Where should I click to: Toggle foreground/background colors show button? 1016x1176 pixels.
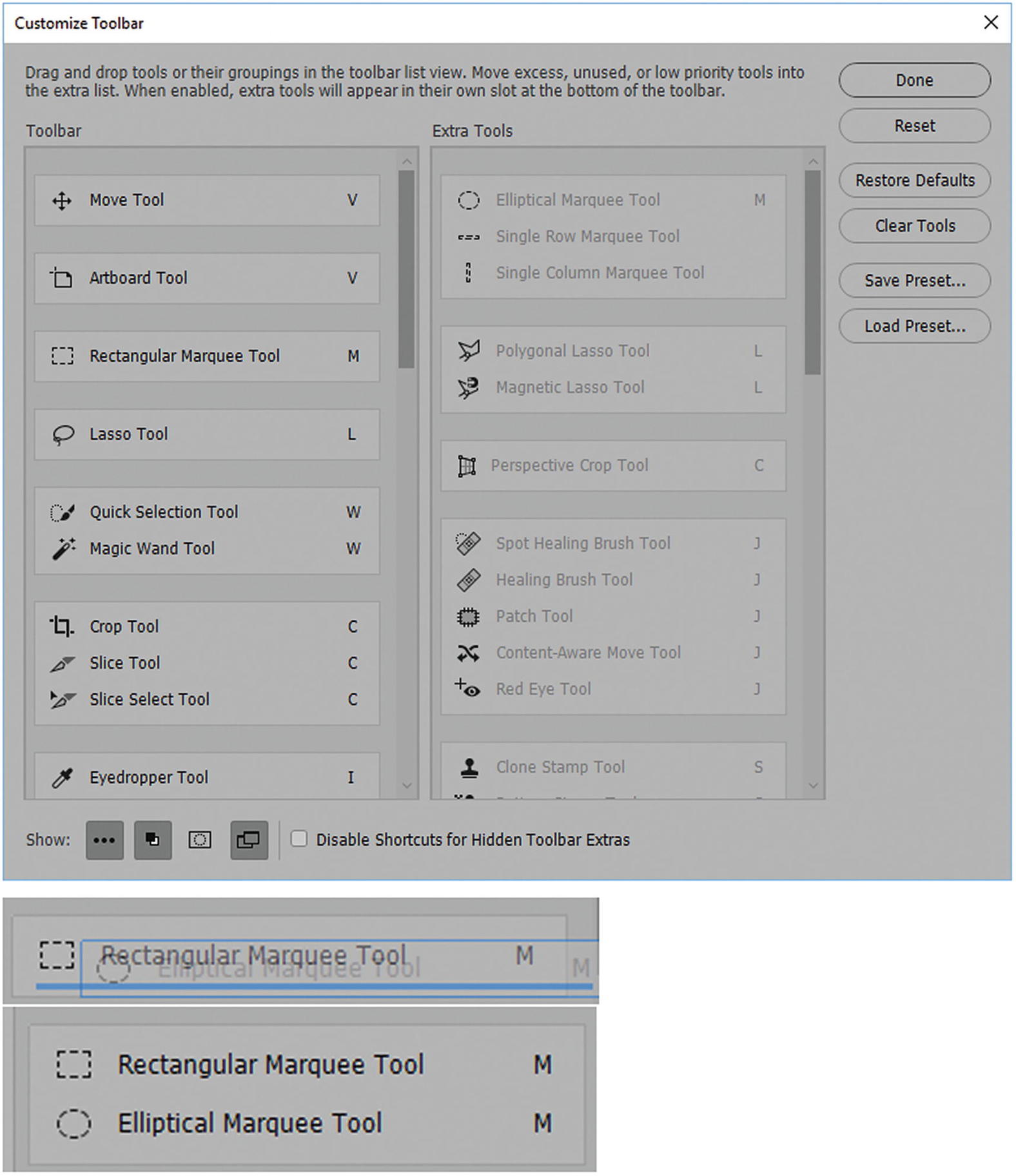(153, 840)
